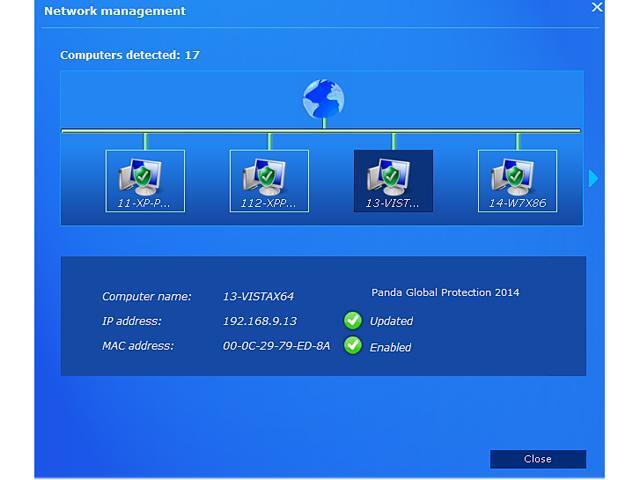Click the 'Computer name:' label
Viewport: 640px width, 480px height.
pyautogui.click(x=147, y=296)
